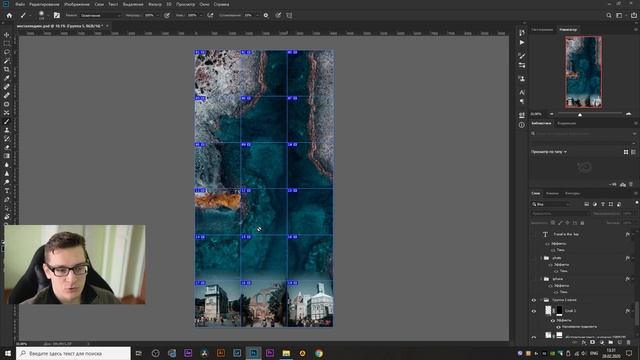Screen dimensions: 640x360
Task: Select the Crop tool
Action: tap(7, 69)
